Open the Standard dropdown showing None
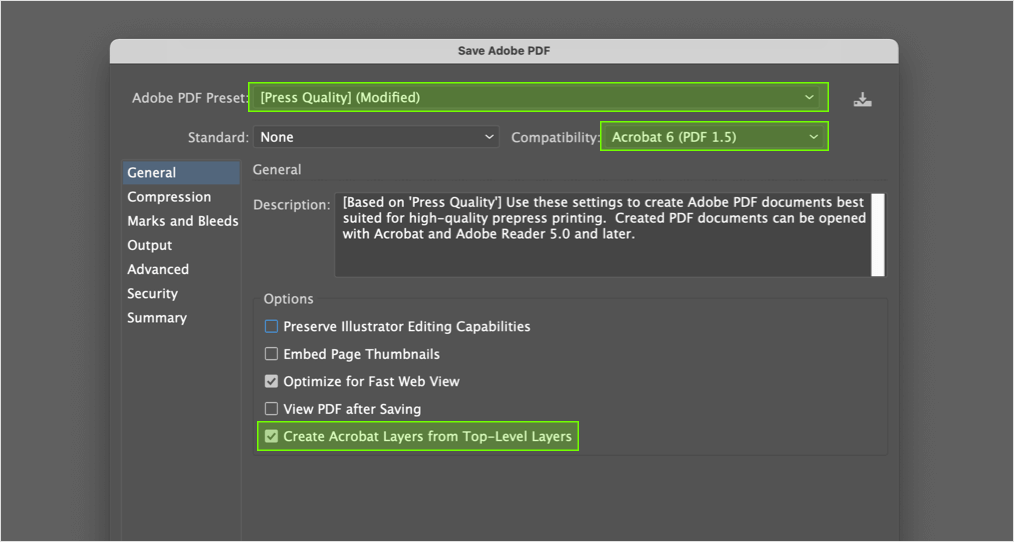1014x542 pixels. click(x=376, y=137)
